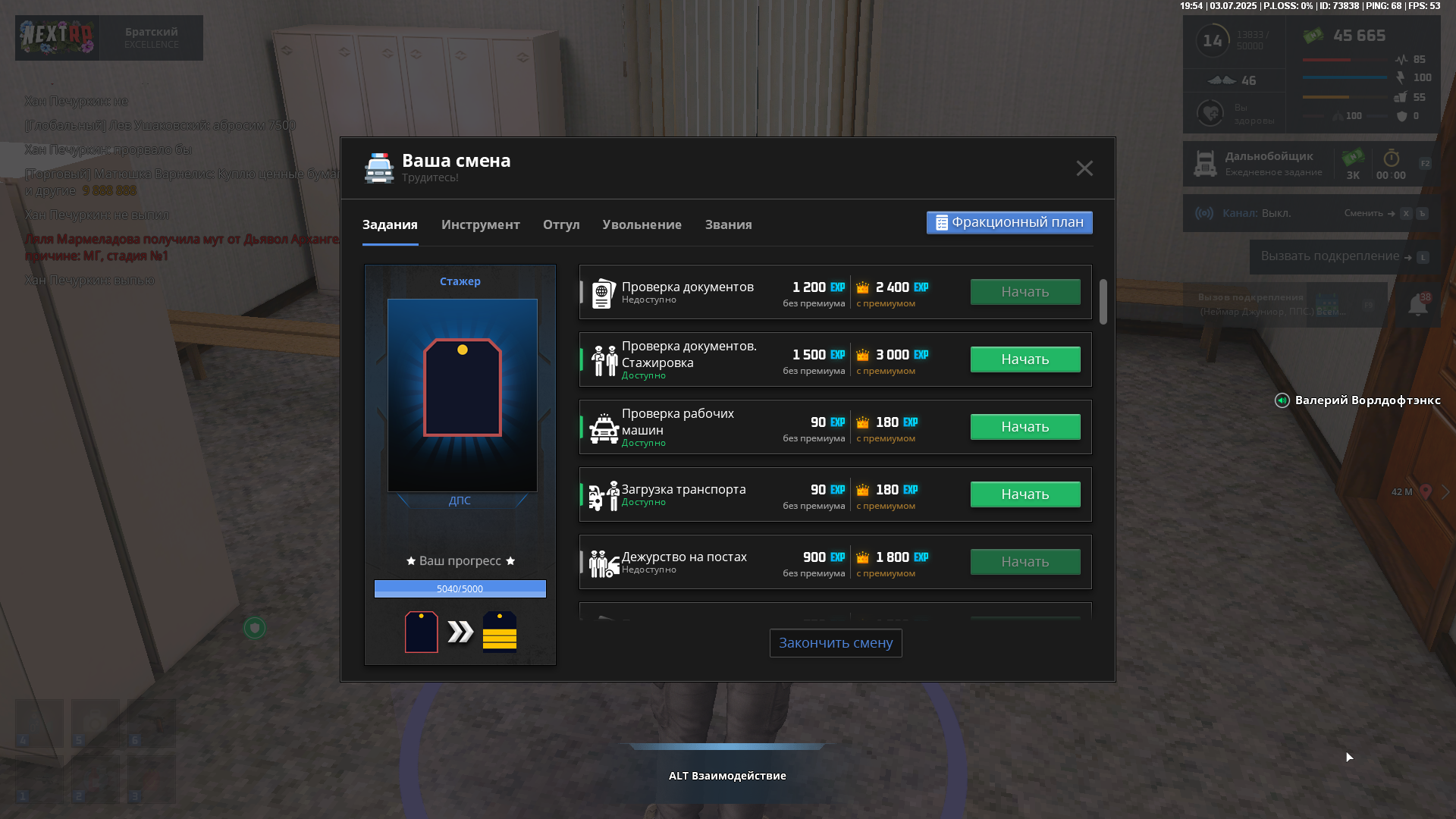1456x819 pixels.
Task: Click the level 14 circle indicator
Action: coord(1213,41)
